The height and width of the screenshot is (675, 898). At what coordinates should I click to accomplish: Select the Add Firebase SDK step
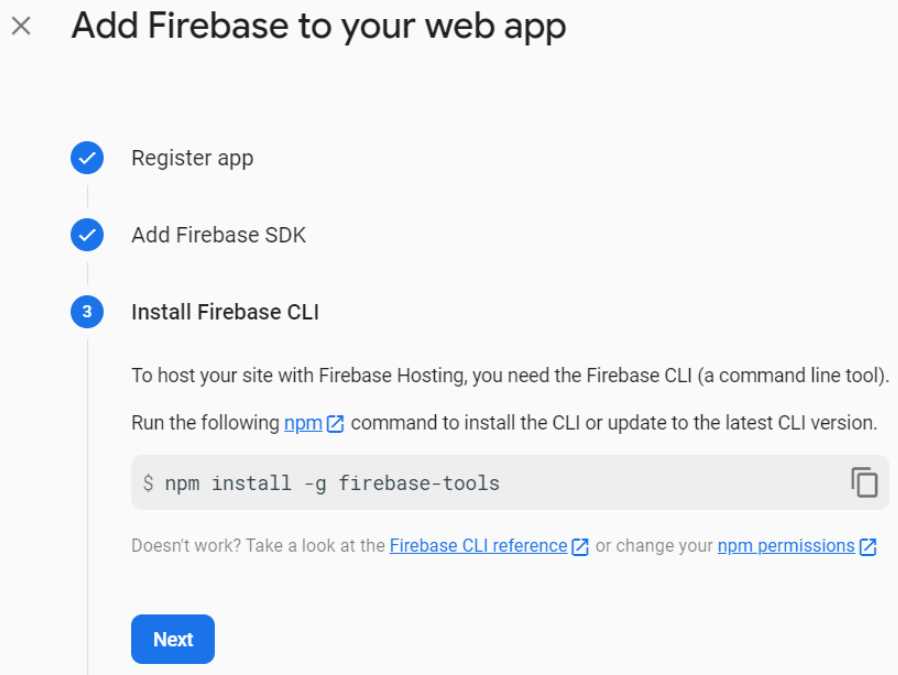click(218, 234)
